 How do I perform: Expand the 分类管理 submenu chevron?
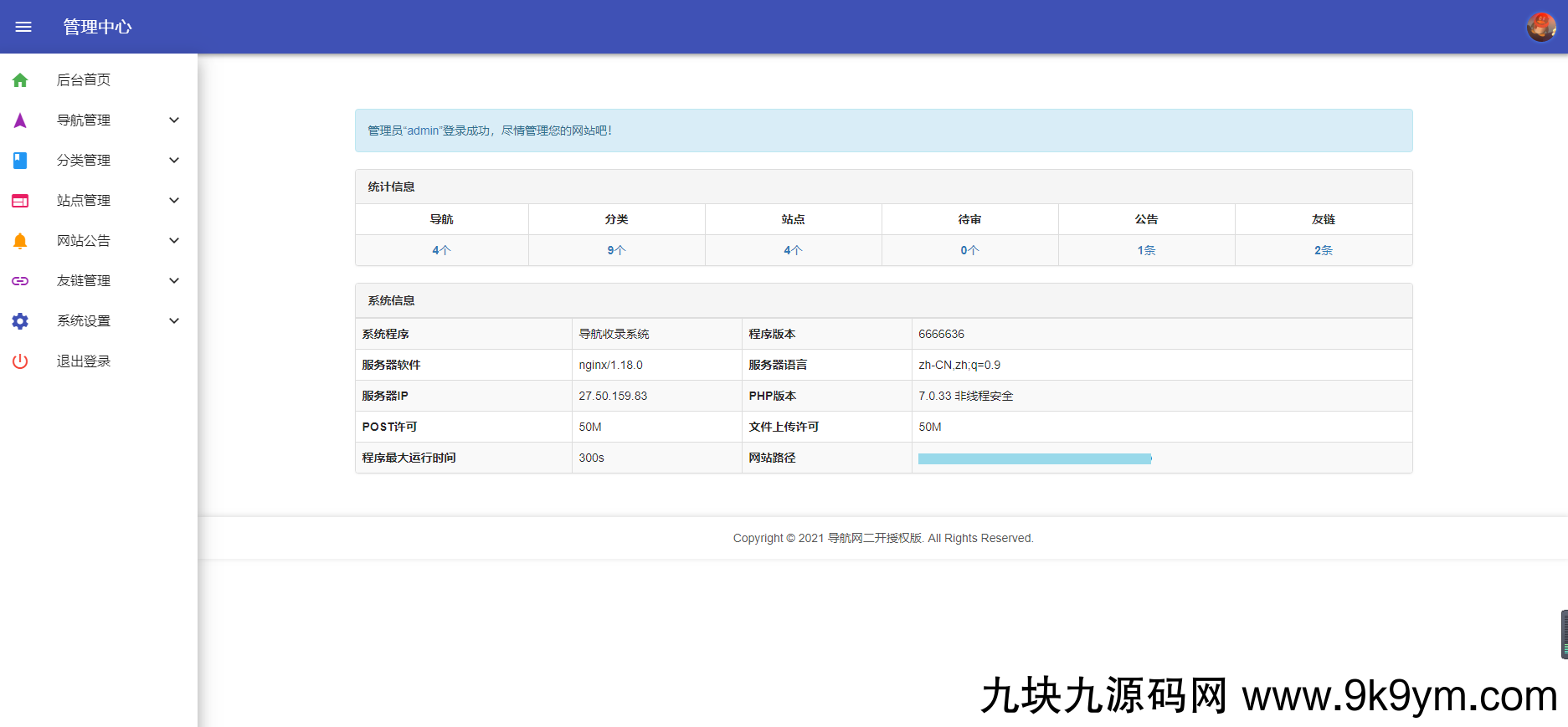coord(174,161)
